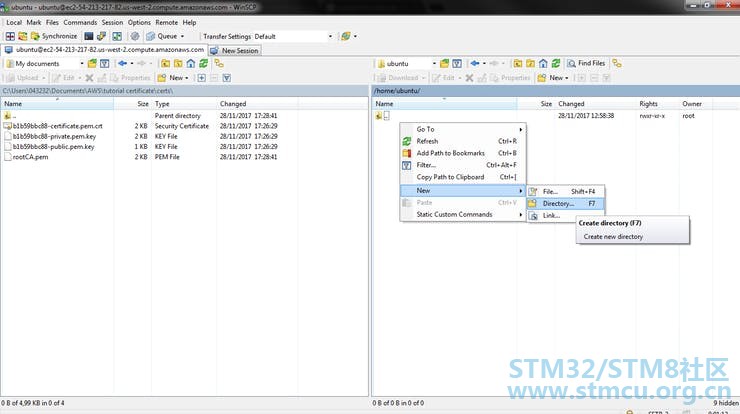
Task: Expand the Queue dropdown arrow
Action: (183, 36)
